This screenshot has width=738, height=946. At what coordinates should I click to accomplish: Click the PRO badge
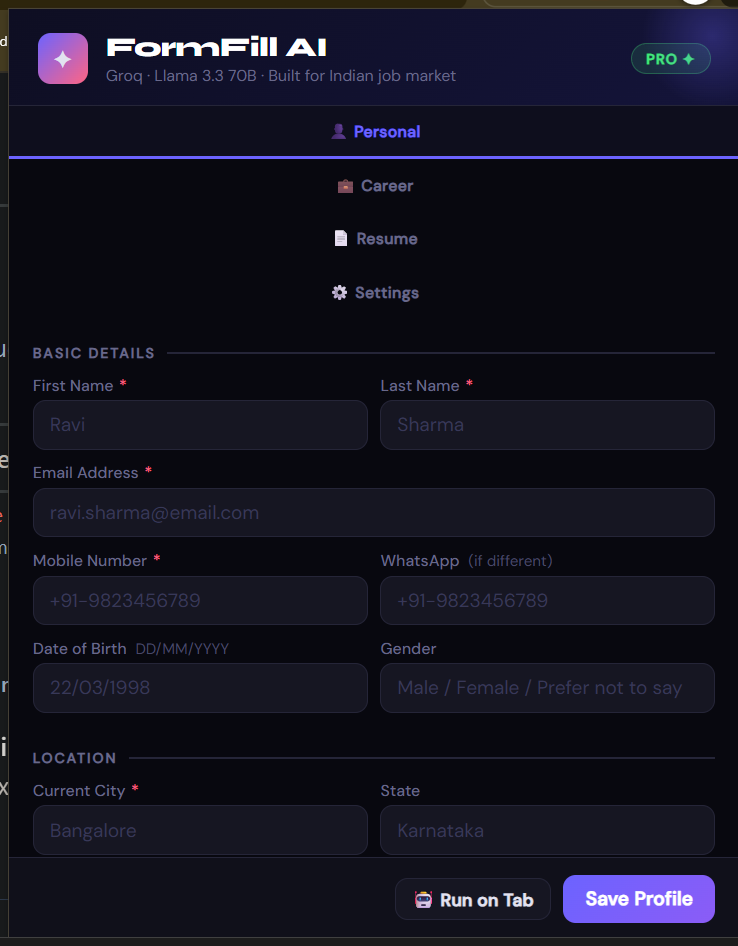(x=670, y=59)
